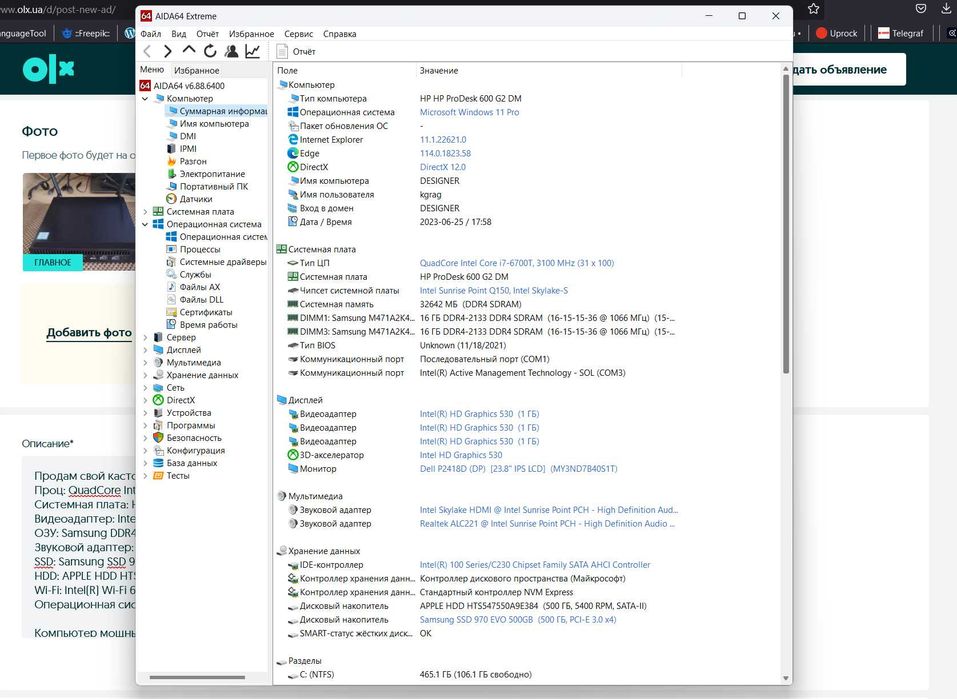Select the Электропитание tree item

coord(212,174)
